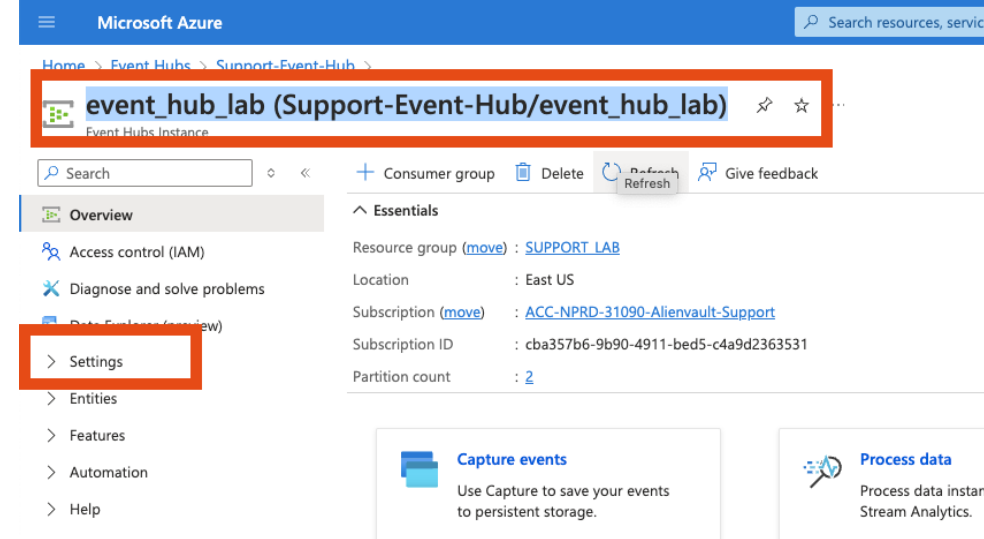Click the Capture events card icon
Viewport: 984px width, 539px height.
419,469
